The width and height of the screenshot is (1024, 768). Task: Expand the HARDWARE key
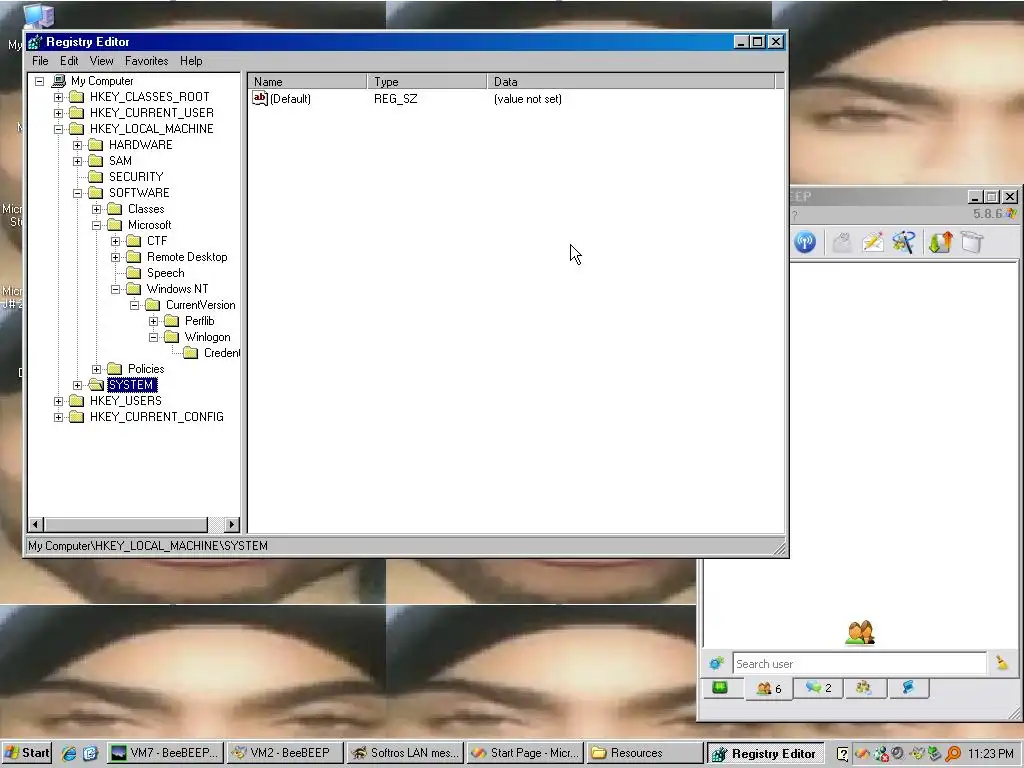[x=78, y=145]
